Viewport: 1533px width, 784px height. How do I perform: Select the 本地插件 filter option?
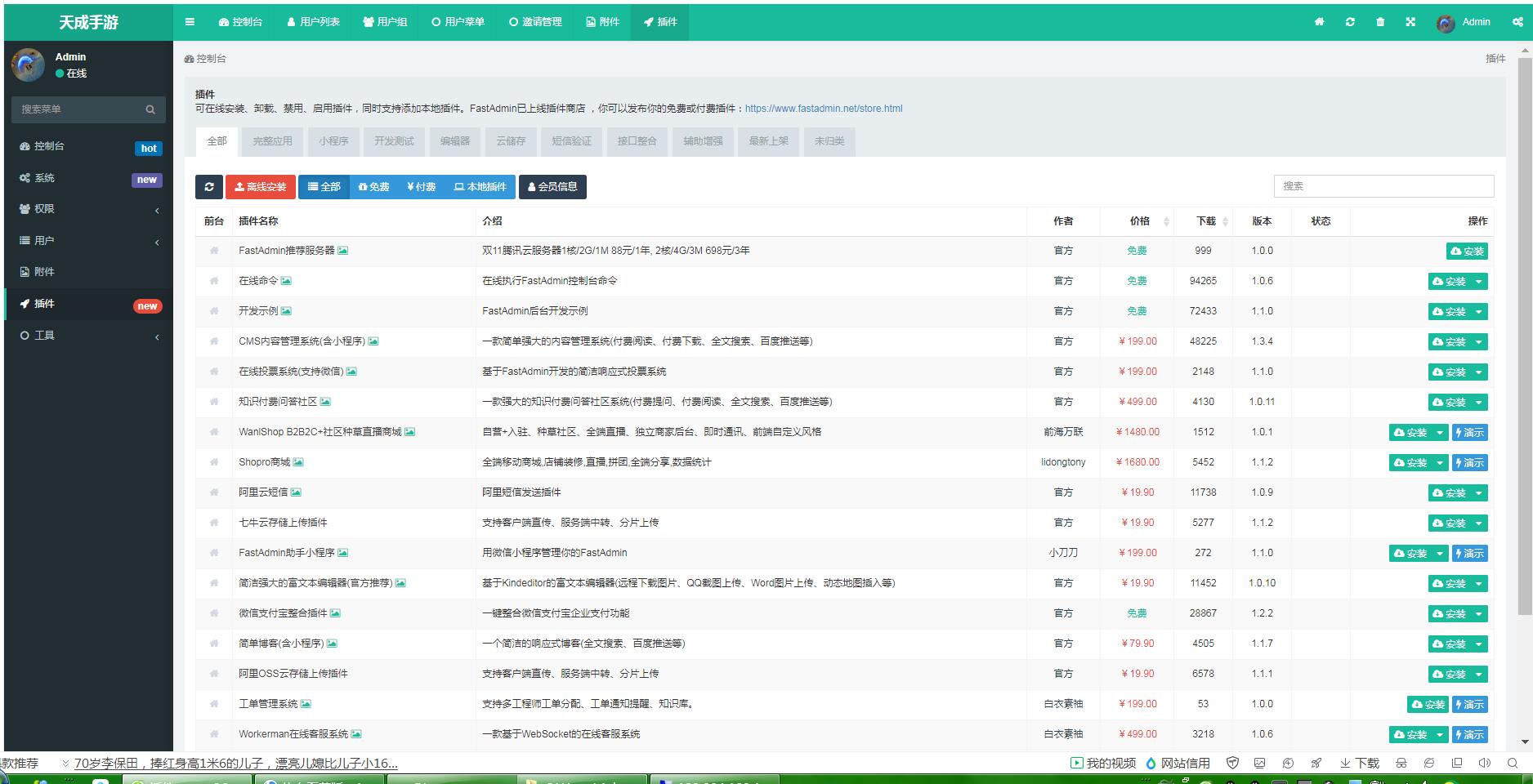(x=480, y=187)
